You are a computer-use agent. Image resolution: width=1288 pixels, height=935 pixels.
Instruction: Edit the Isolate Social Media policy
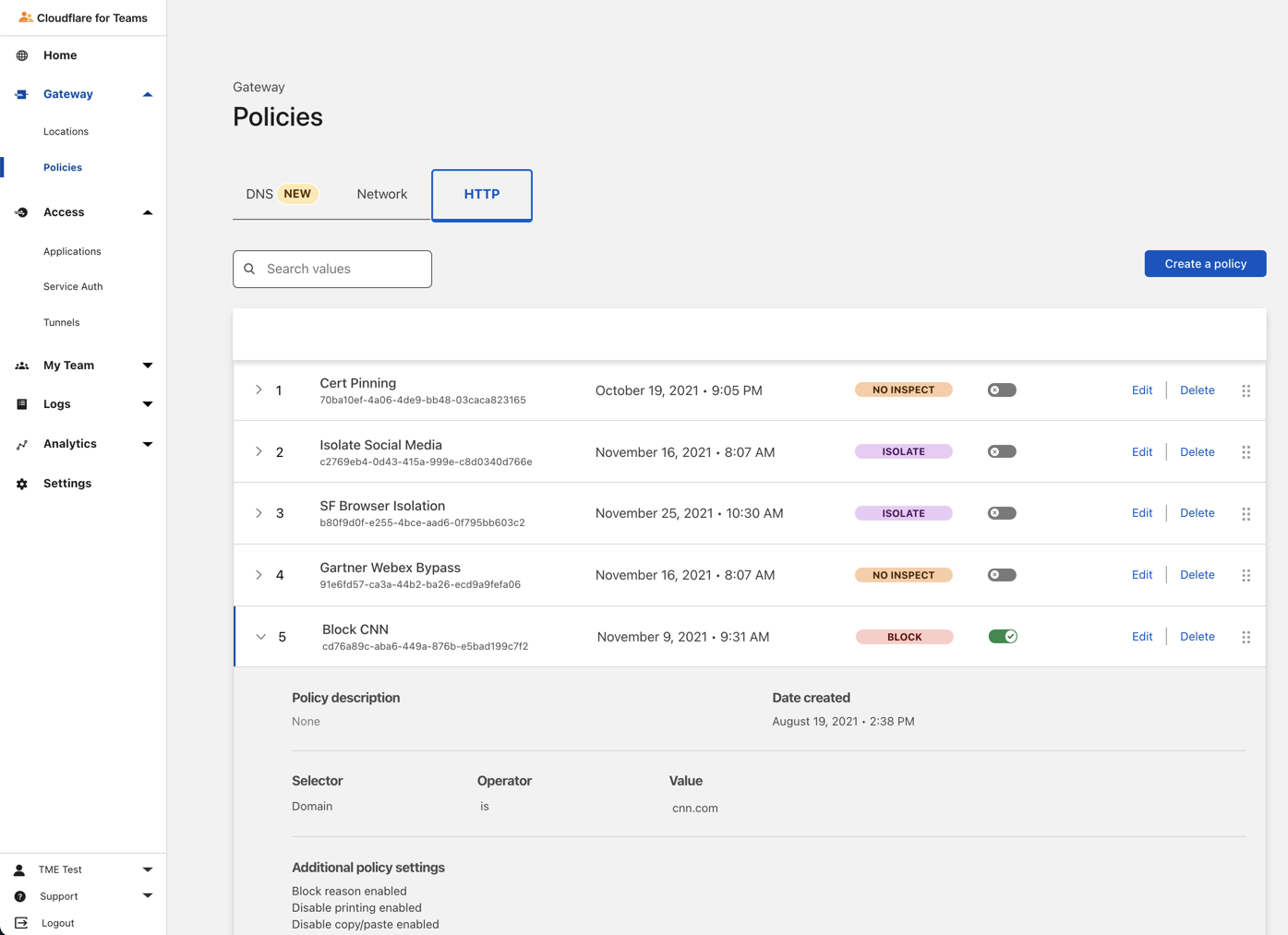pyautogui.click(x=1142, y=451)
